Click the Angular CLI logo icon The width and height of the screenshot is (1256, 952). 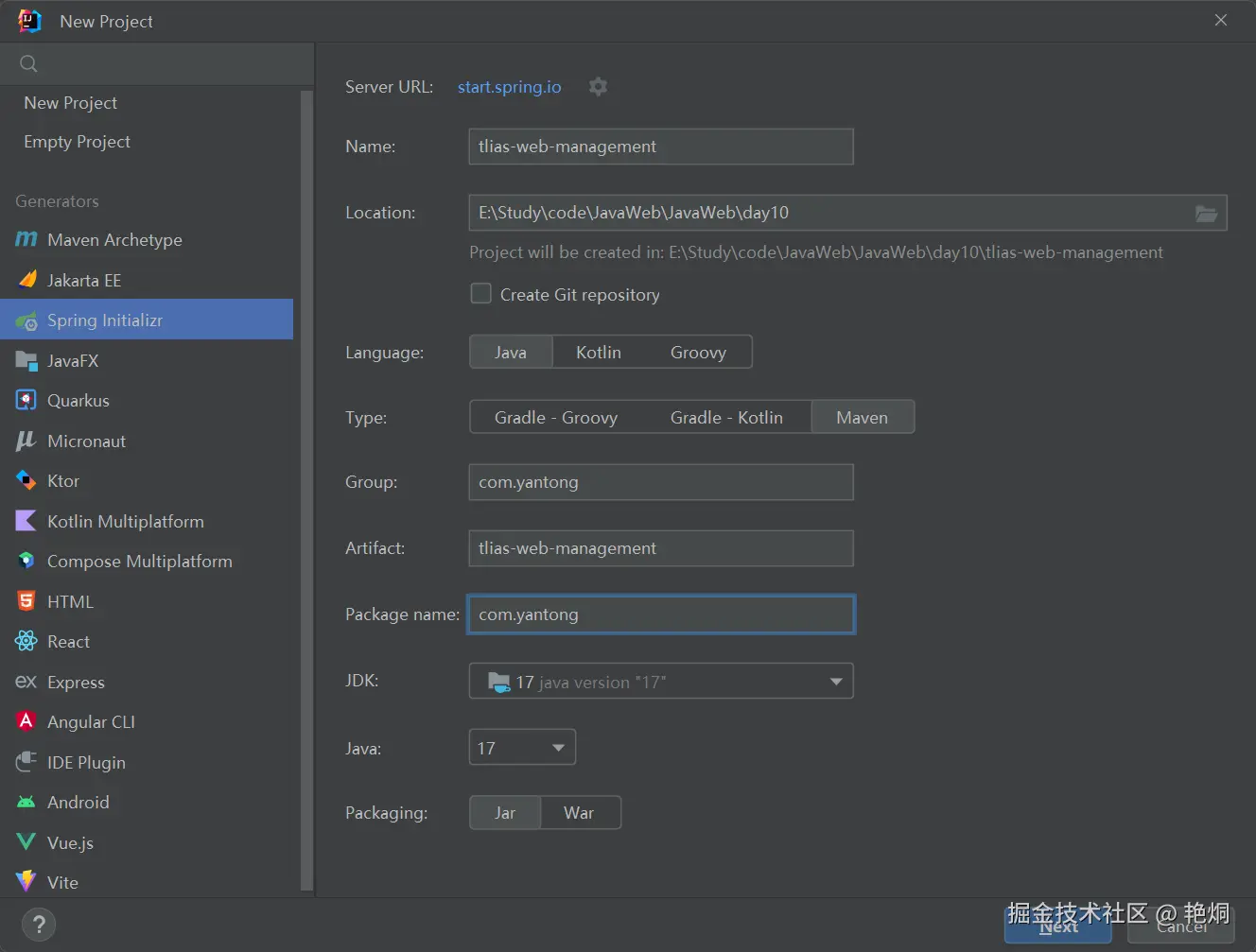coord(26,721)
